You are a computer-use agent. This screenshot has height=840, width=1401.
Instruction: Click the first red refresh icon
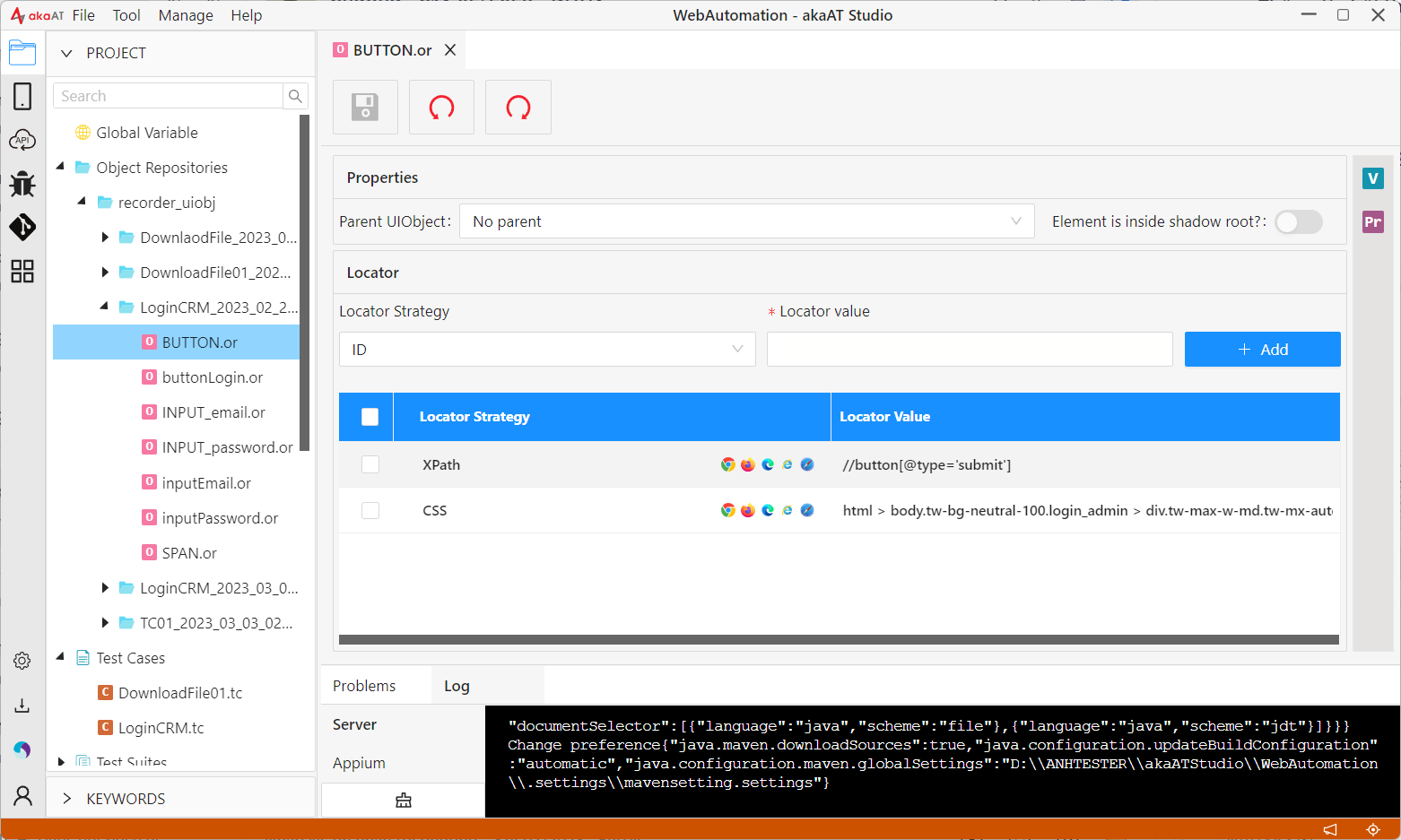click(441, 108)
